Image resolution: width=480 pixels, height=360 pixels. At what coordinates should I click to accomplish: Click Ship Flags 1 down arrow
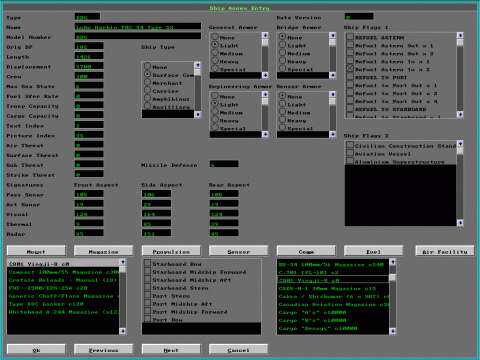click(x=460, y=115)
